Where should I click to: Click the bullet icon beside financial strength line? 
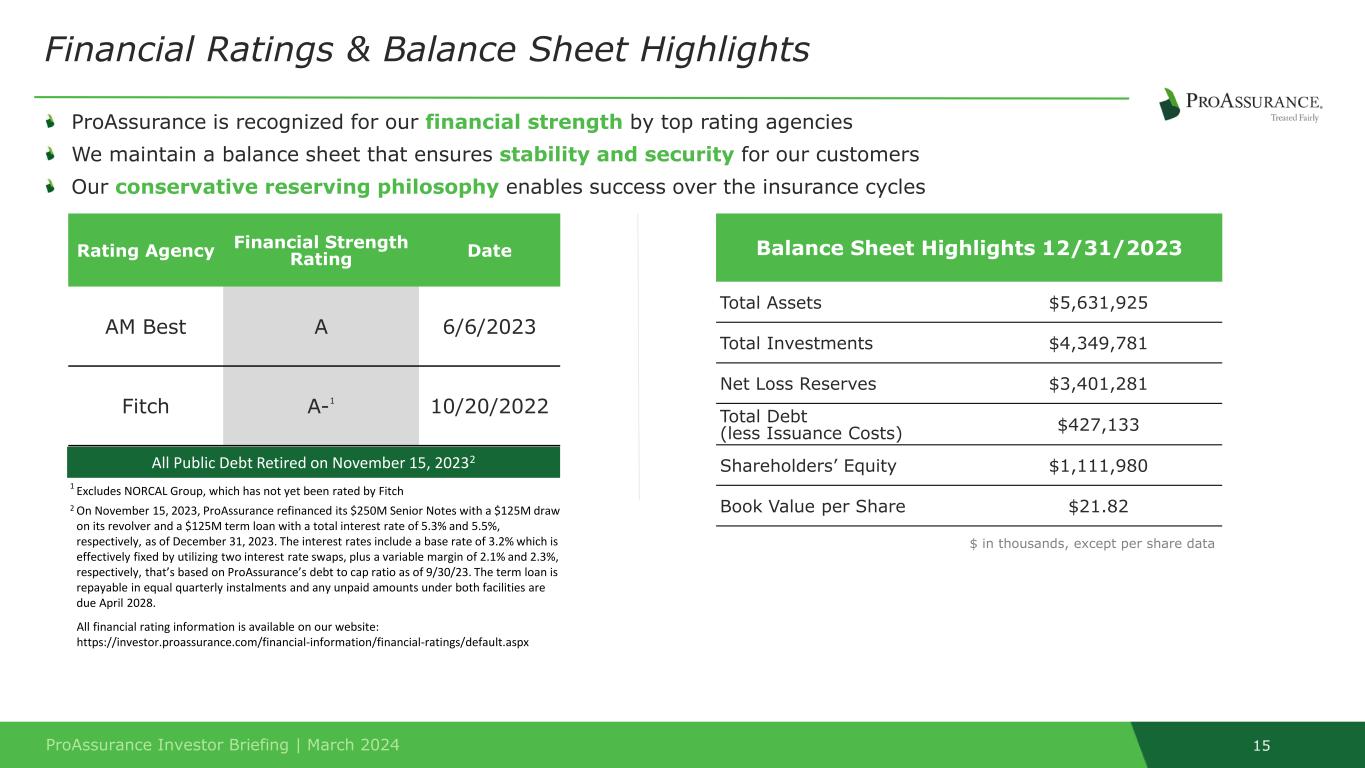pos(52,123)
